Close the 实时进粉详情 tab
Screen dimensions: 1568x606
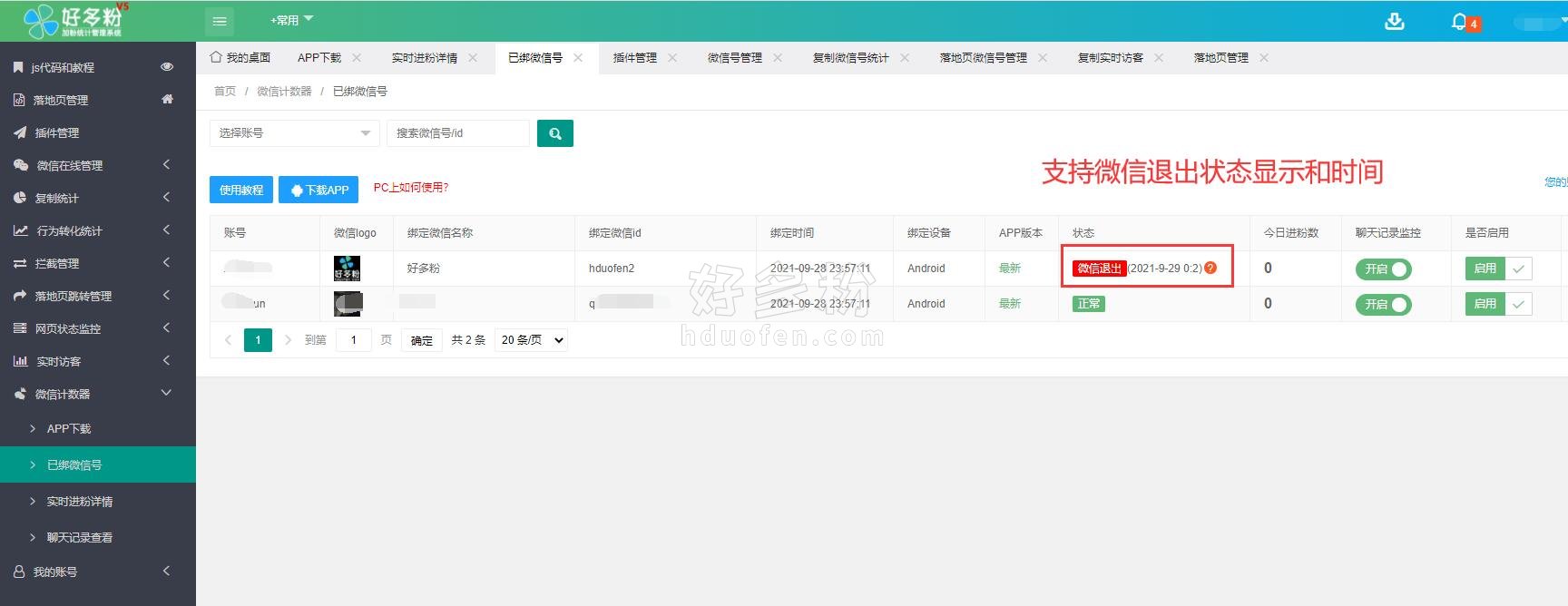(x=473, y=57)
